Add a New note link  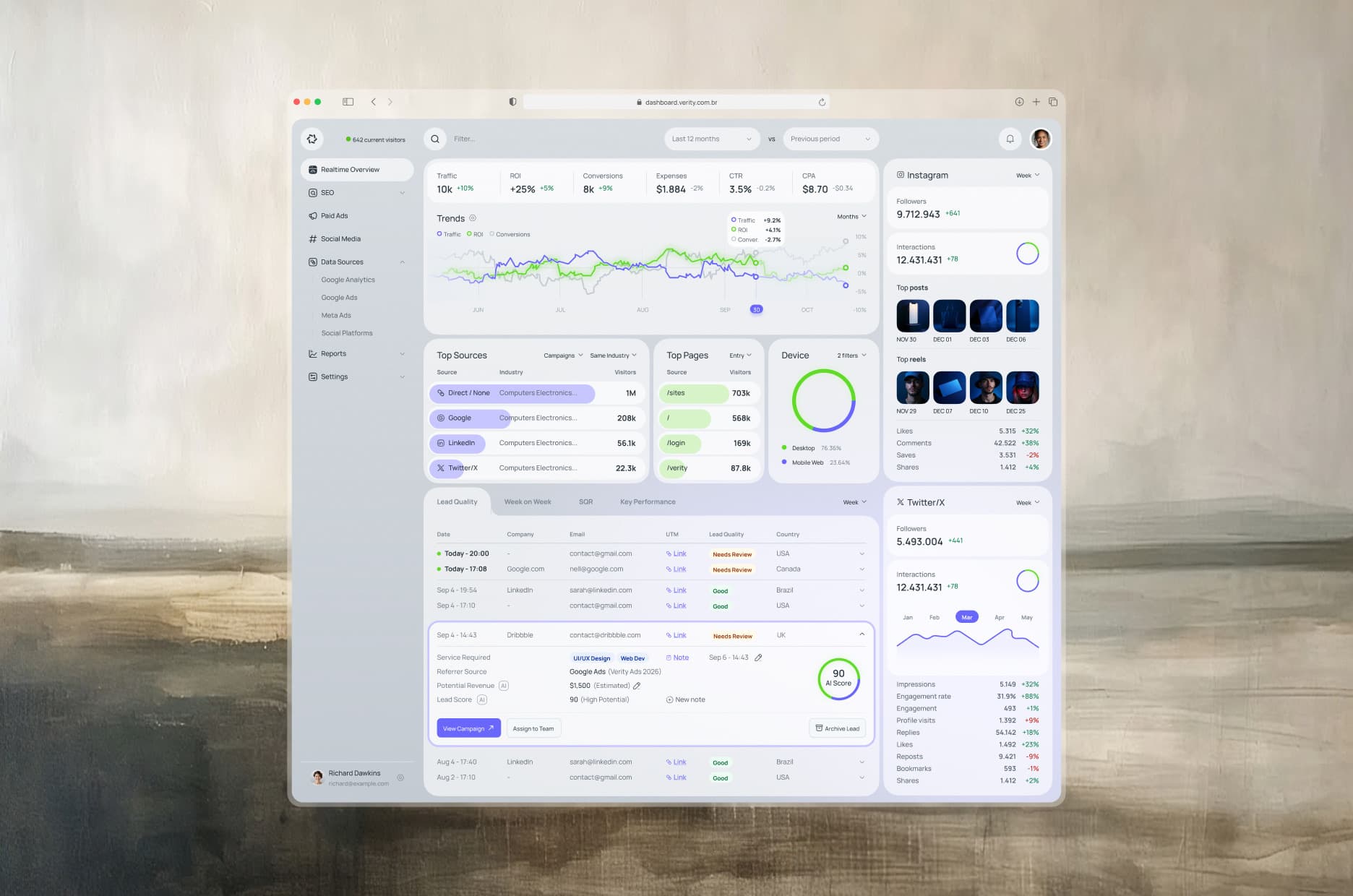pyautogui.click(x=685, y=699)
